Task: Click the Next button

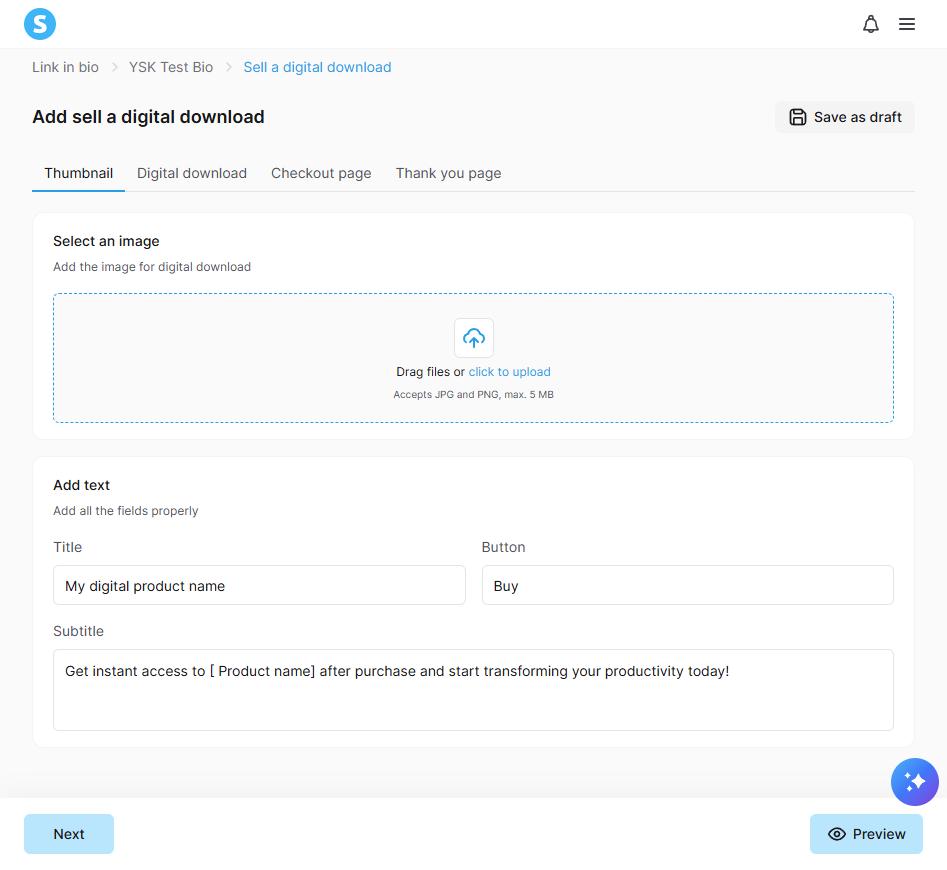Action: pyautogui.click(x=69, y=834)
